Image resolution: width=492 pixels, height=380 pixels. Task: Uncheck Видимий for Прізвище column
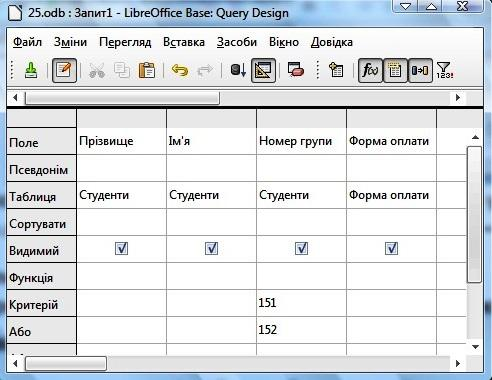click(x=121, y=249)
